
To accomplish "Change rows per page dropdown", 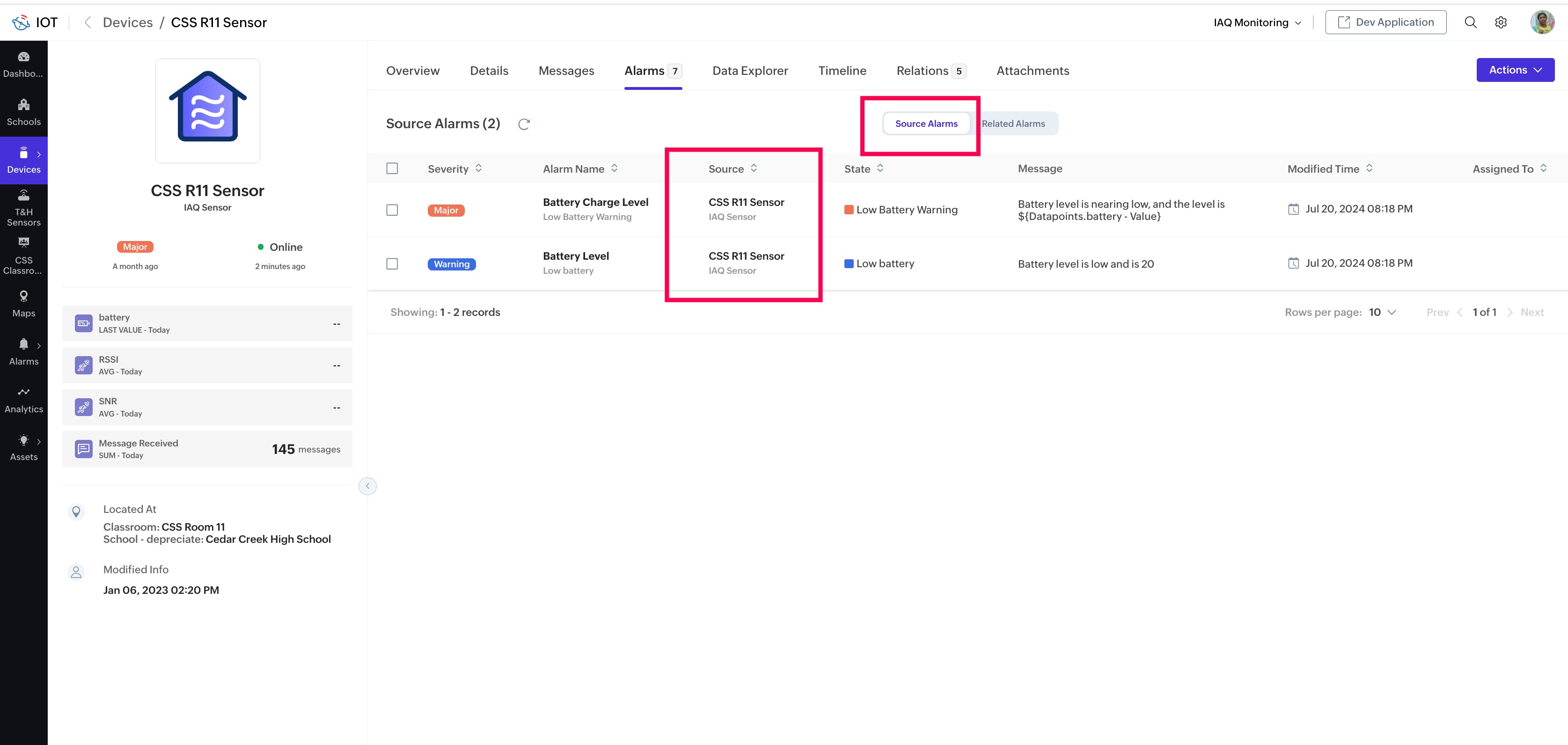I will point(1382,312).
